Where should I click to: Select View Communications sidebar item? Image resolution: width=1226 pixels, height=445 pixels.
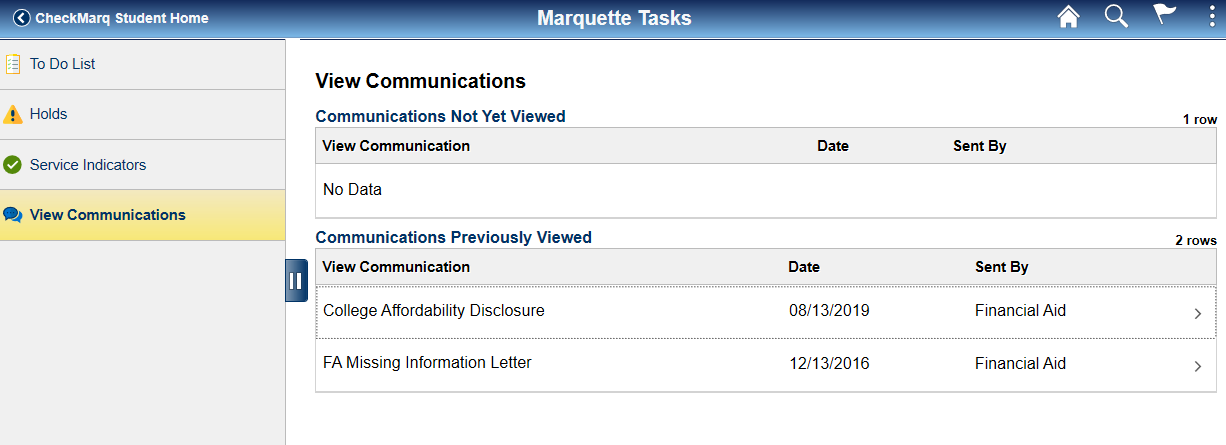[107, 215]
